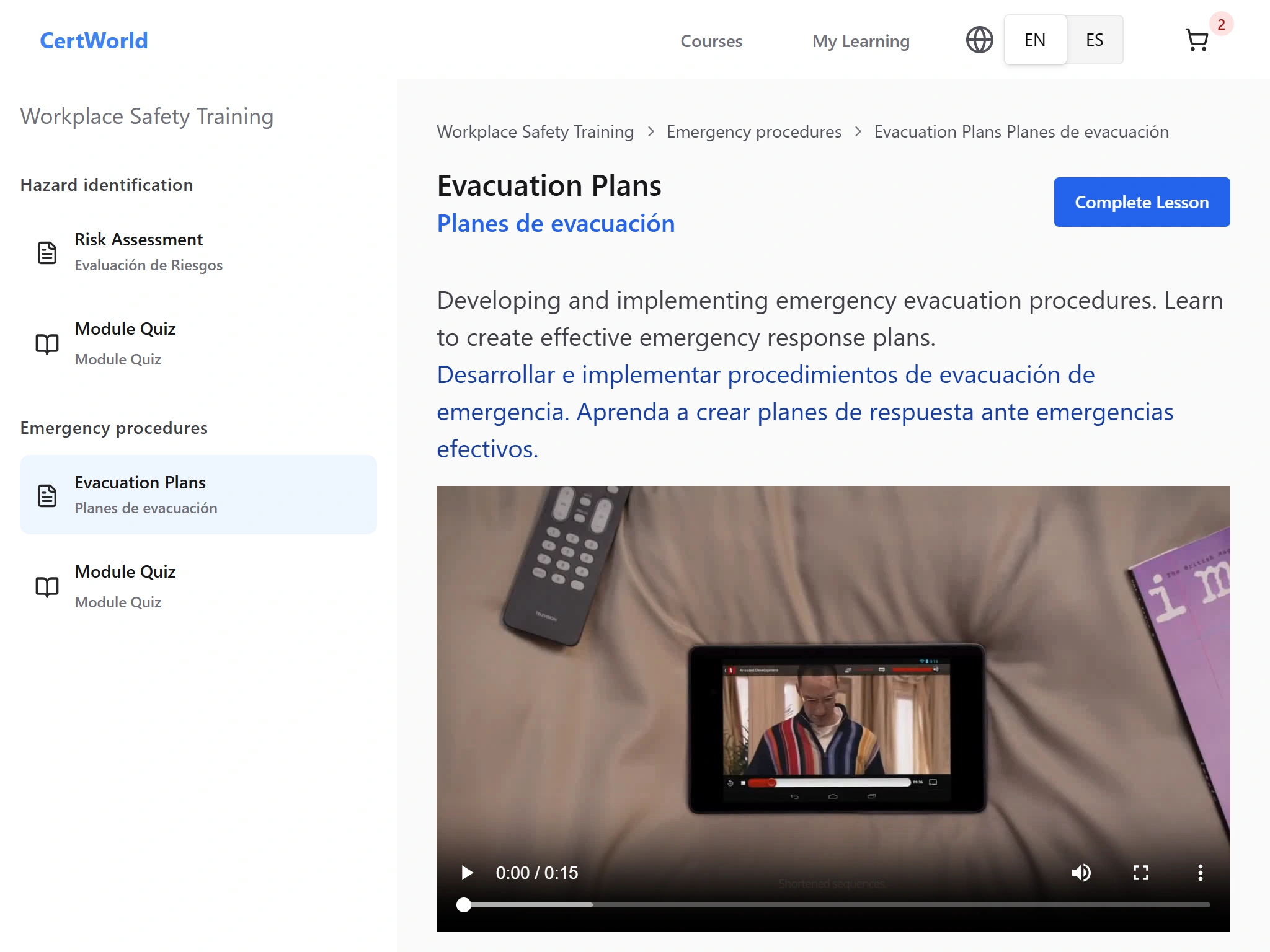Open video more options menu
This screenshot has width=1270, height=952.
pos(1200,873)
